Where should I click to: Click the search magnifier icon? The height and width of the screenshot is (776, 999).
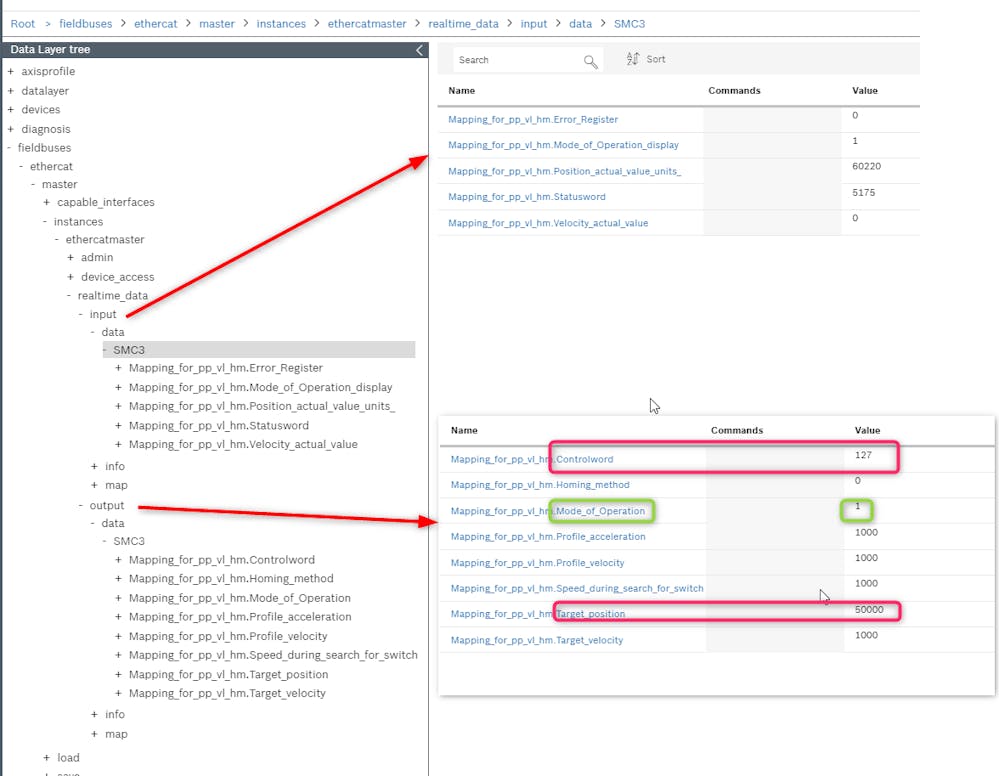(590, 61)
